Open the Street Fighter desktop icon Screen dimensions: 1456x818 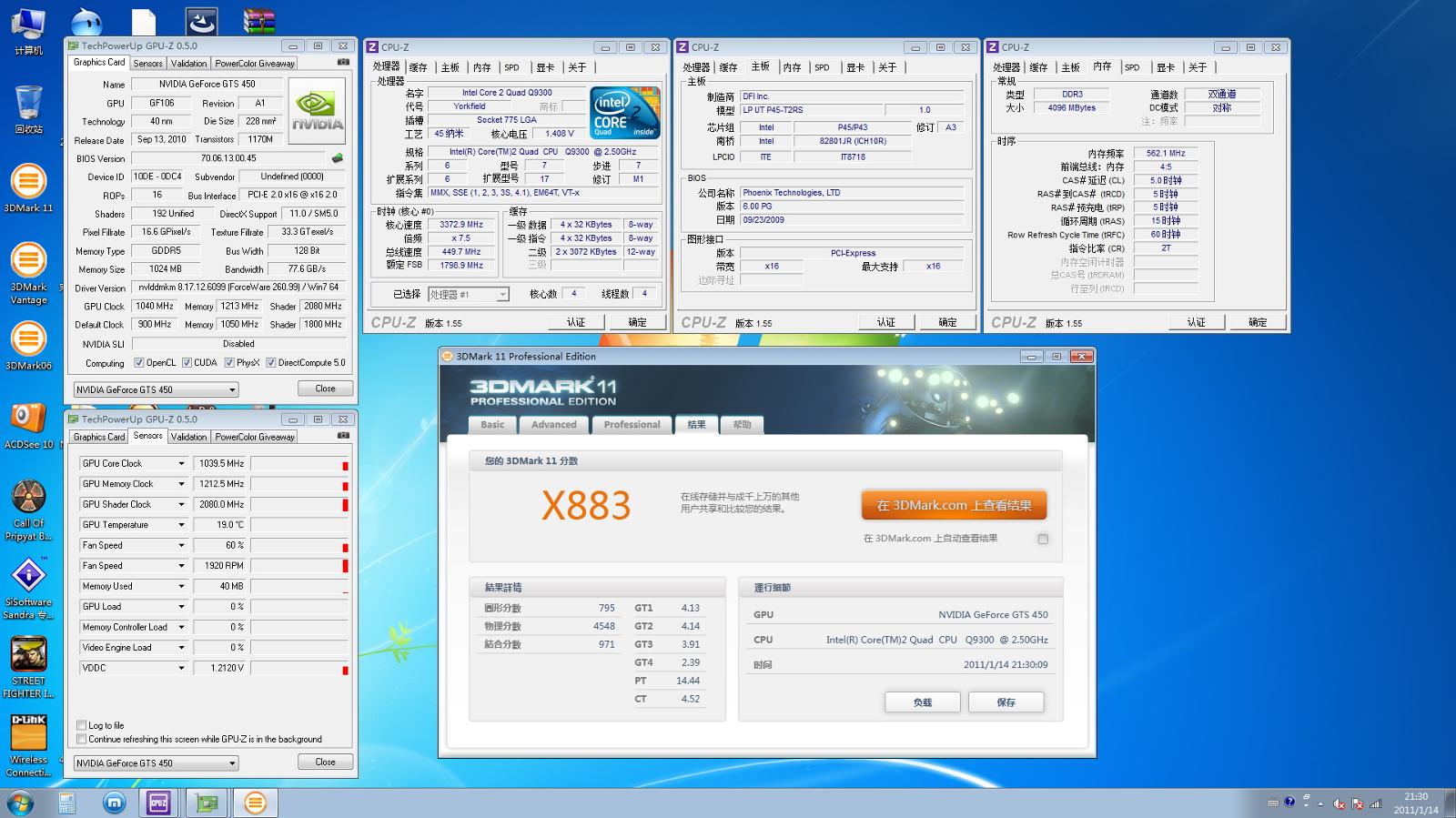[28, 667]
